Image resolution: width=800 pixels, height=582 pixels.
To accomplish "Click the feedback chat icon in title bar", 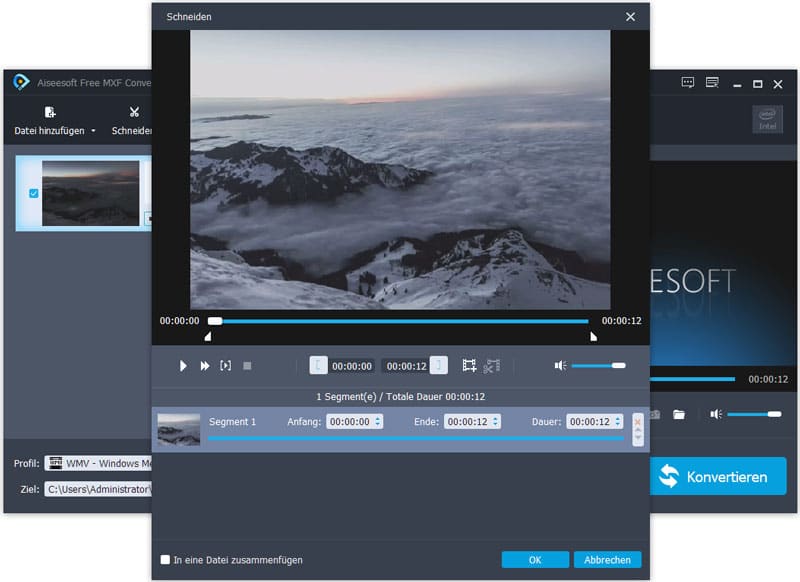I will 688,83.
